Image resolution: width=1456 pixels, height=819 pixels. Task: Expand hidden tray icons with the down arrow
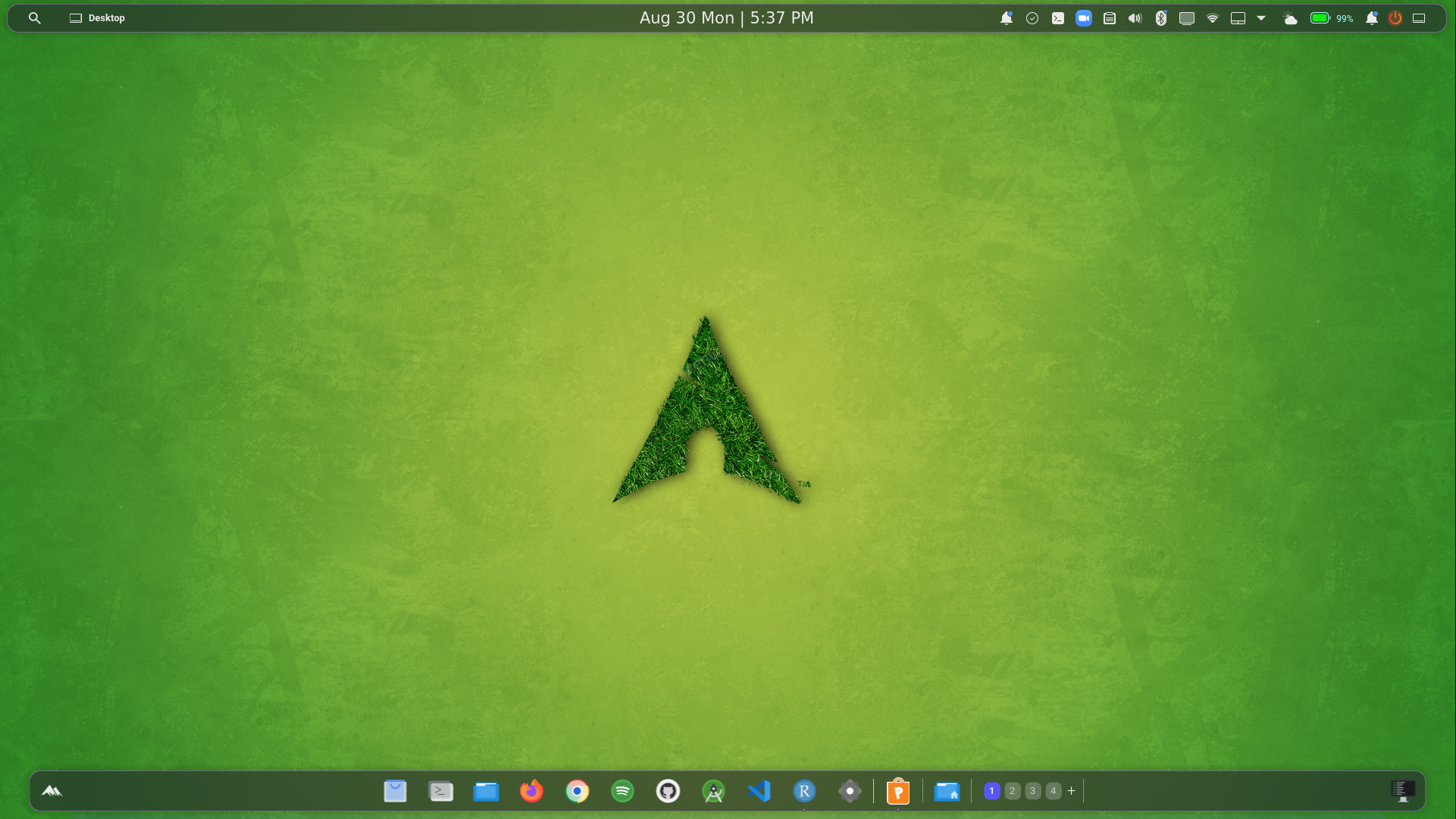tap(1261, 18)
